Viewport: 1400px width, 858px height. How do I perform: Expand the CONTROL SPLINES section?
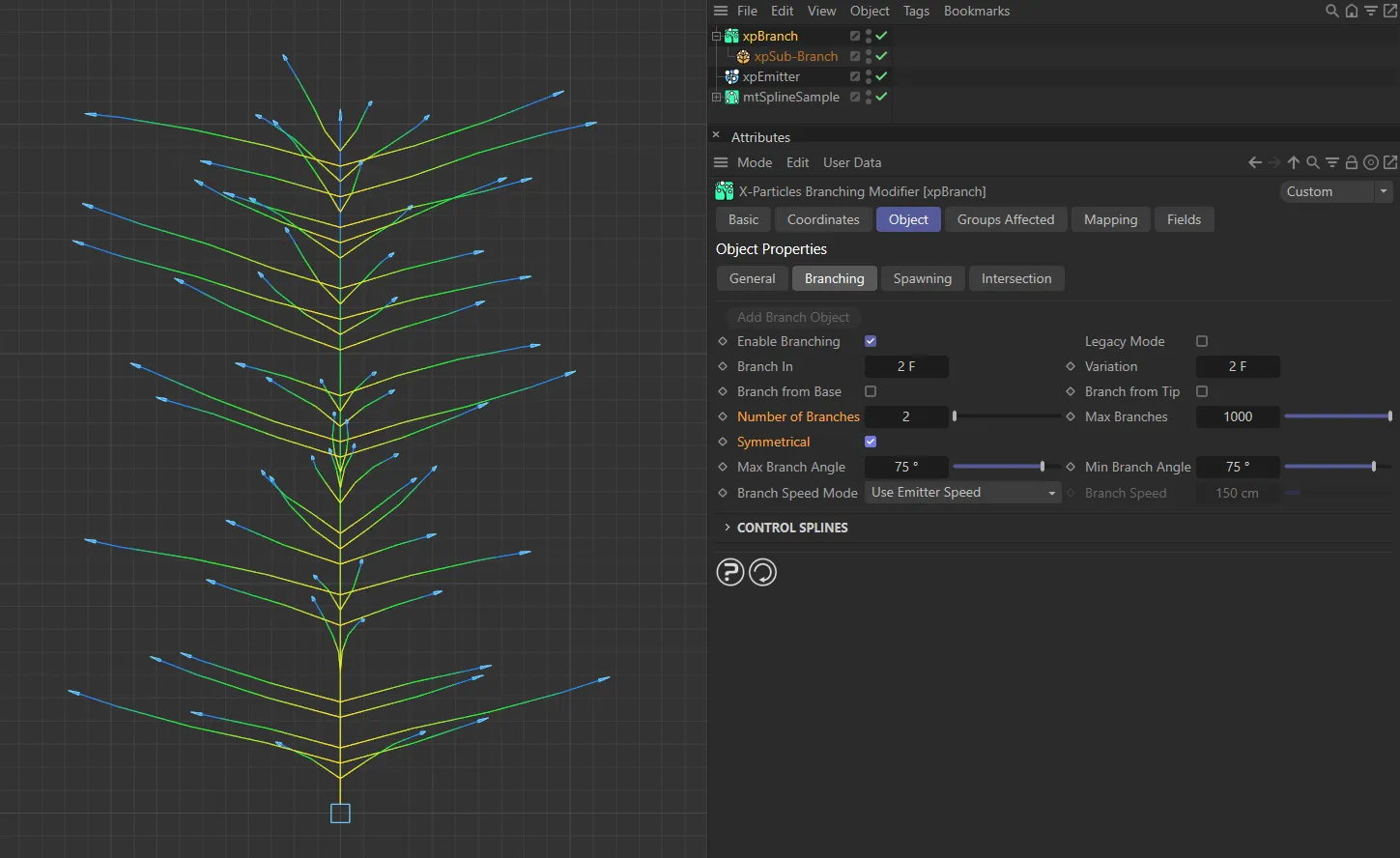click(x=728, y=528)
